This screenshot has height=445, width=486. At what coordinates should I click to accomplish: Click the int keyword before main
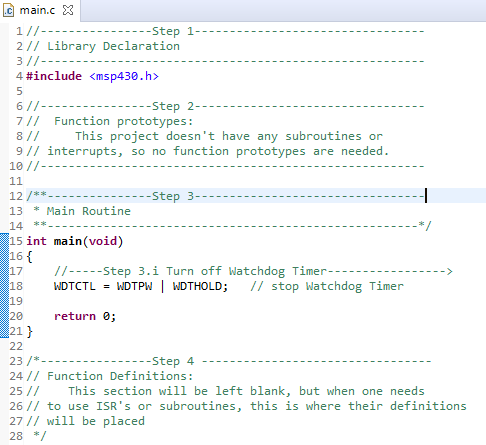tap(36, 241)
